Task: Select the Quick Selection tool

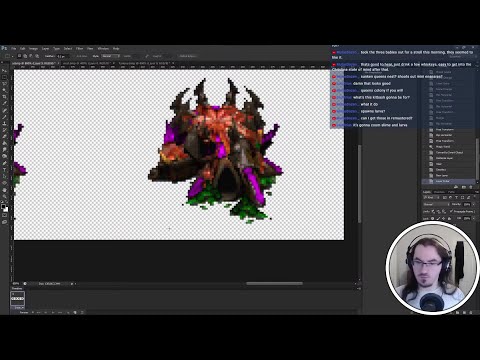Action: 5,90
